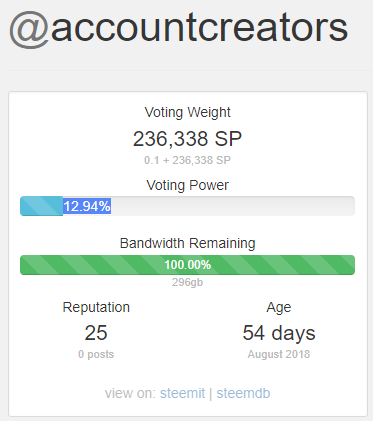
Task: Click the 54 days account age
Action: (279, 333)
